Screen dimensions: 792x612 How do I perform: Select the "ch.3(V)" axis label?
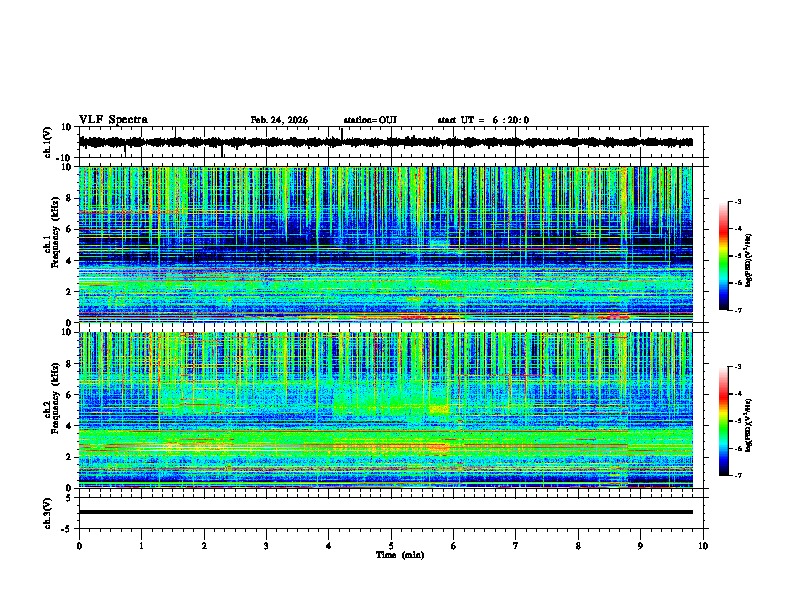tap(48, 513)
